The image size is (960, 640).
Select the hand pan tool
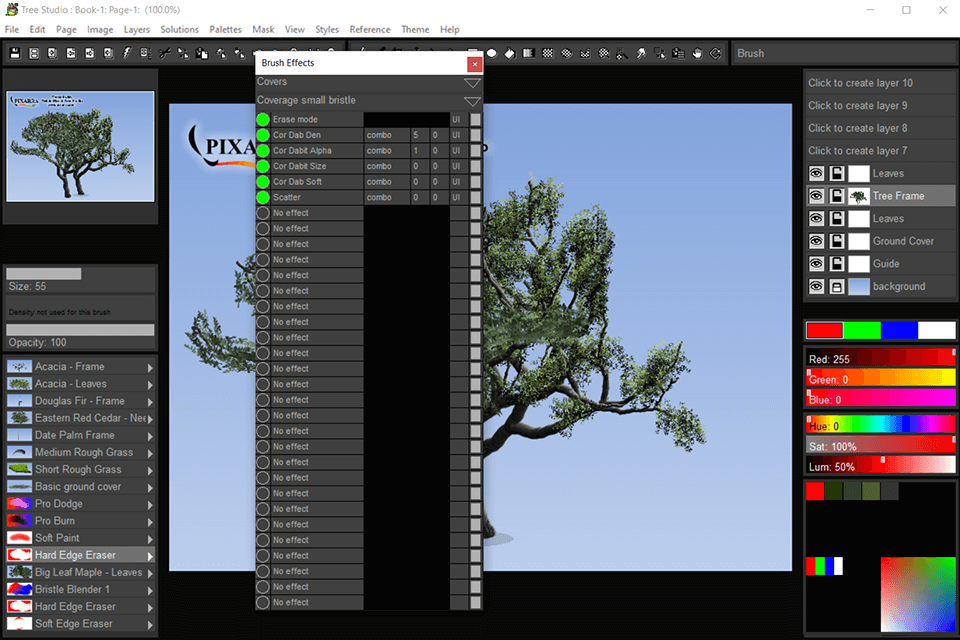click(x=697, y=53)
